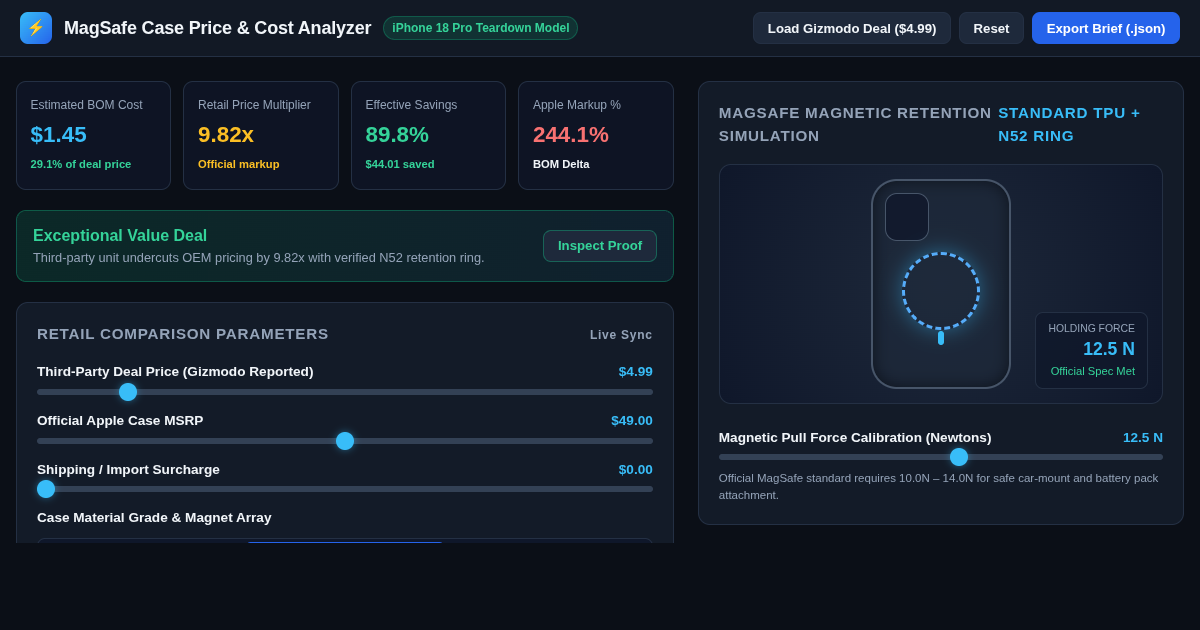The width and height of the screenshot is (1200, 630).
Task: Click the Official Spec Met status
Action: 1093,371
